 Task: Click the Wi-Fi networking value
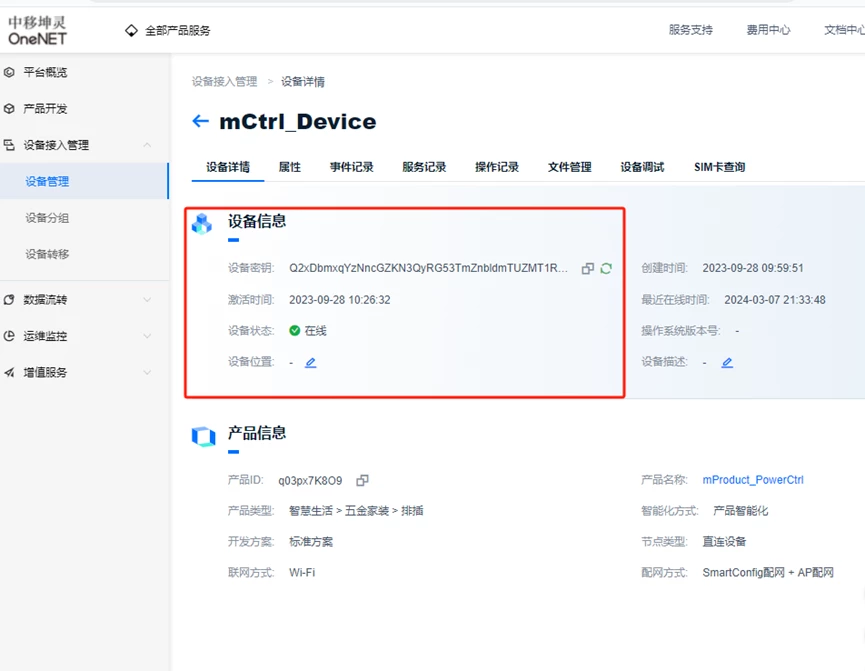click(x=302, y=573)
